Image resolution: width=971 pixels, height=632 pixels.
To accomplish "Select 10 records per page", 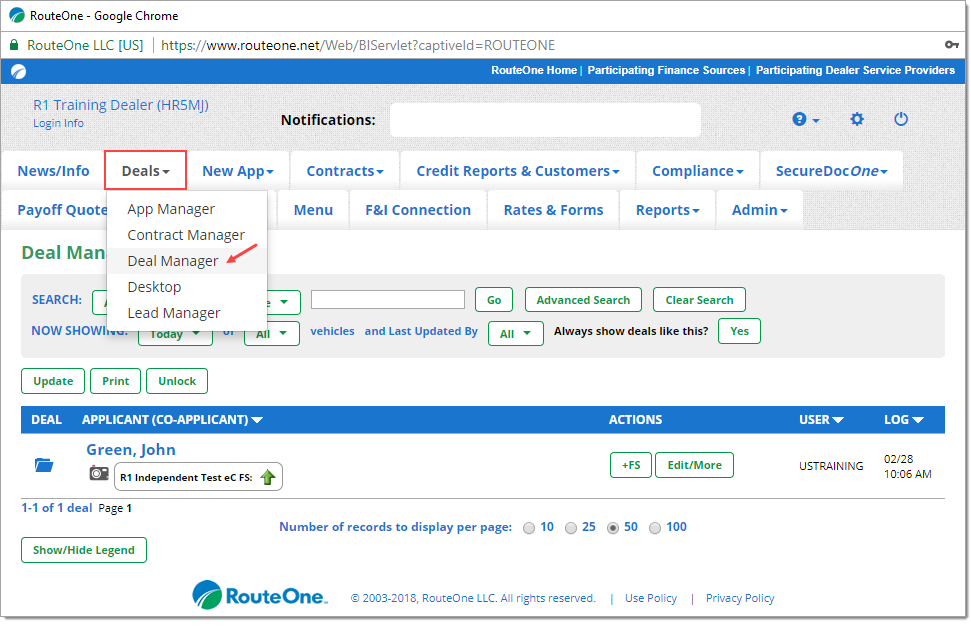I will click(x=529, y=528).
